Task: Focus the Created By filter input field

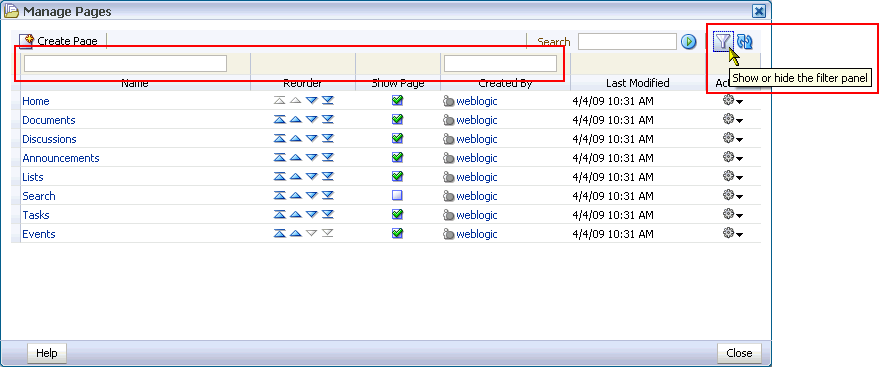Action: tap(501, 64)
